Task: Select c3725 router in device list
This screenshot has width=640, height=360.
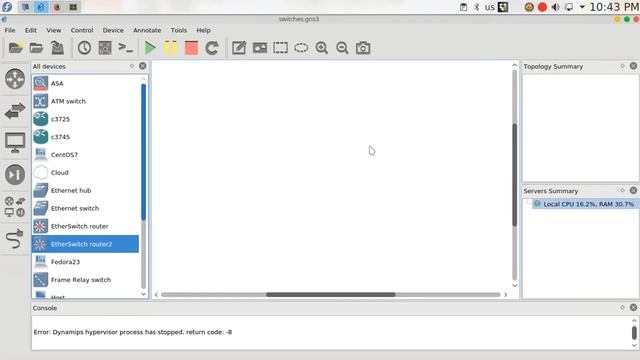Action: click(x=85, y=119)
